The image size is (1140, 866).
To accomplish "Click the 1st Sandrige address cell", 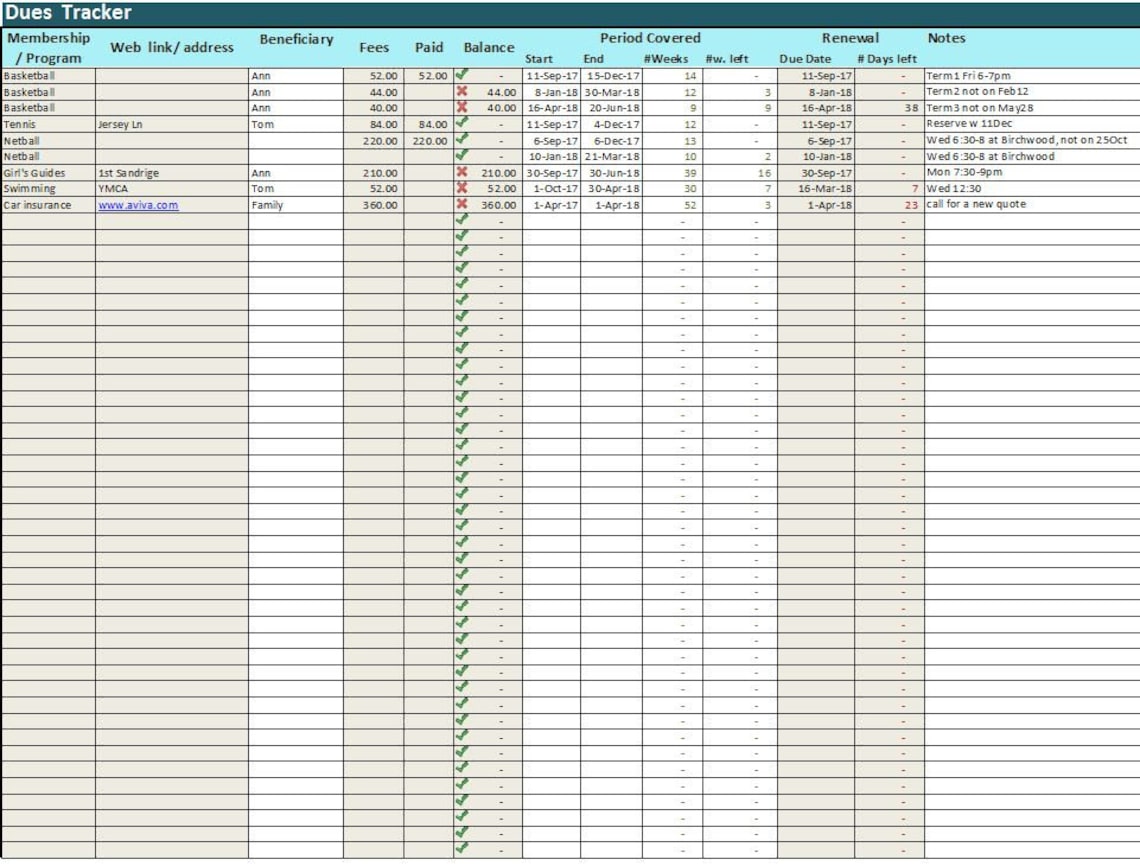I will coord(172,173).
